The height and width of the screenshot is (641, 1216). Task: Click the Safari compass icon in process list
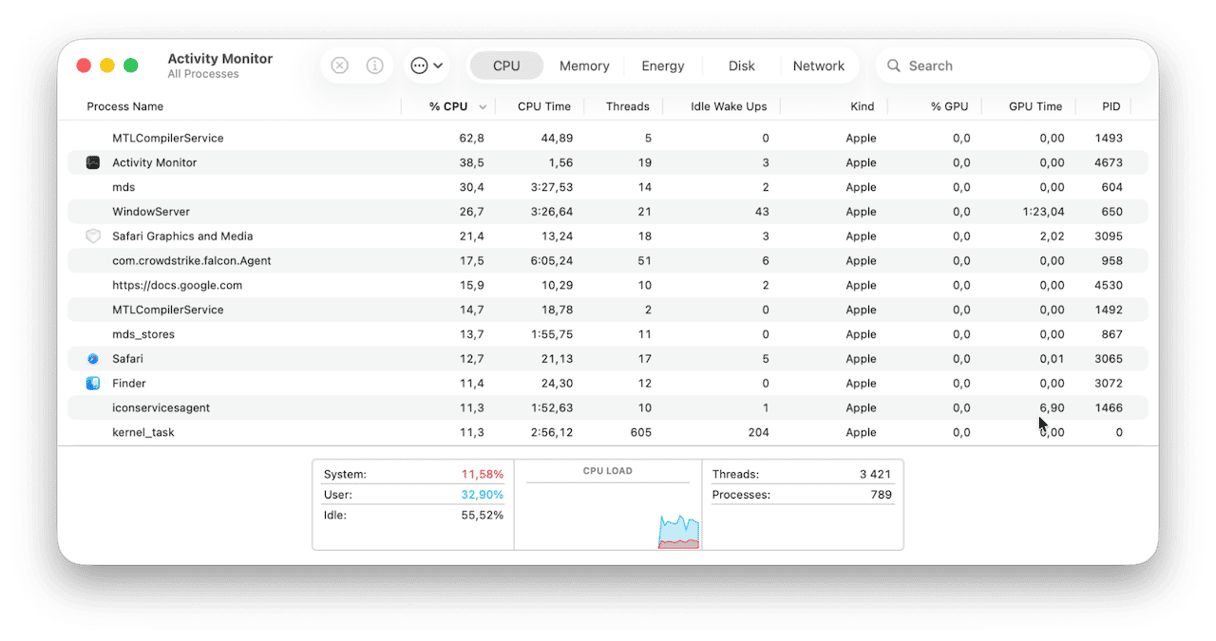pos(93,359)
